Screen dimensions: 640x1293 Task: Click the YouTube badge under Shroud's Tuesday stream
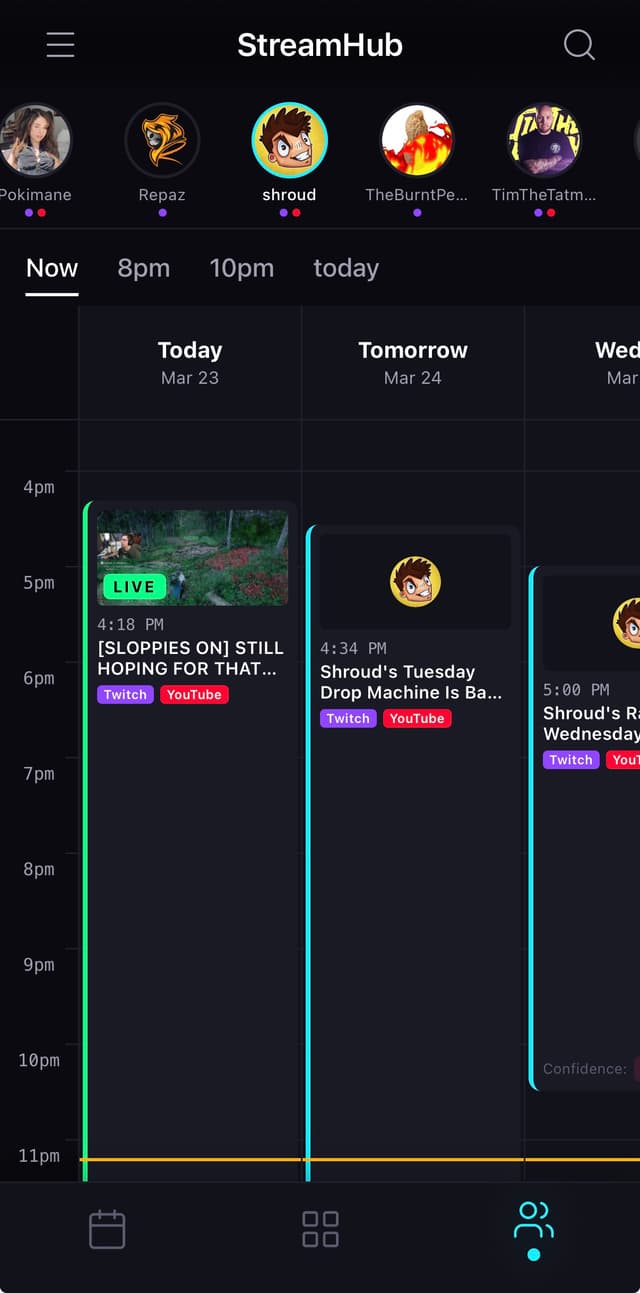point(417,718)
